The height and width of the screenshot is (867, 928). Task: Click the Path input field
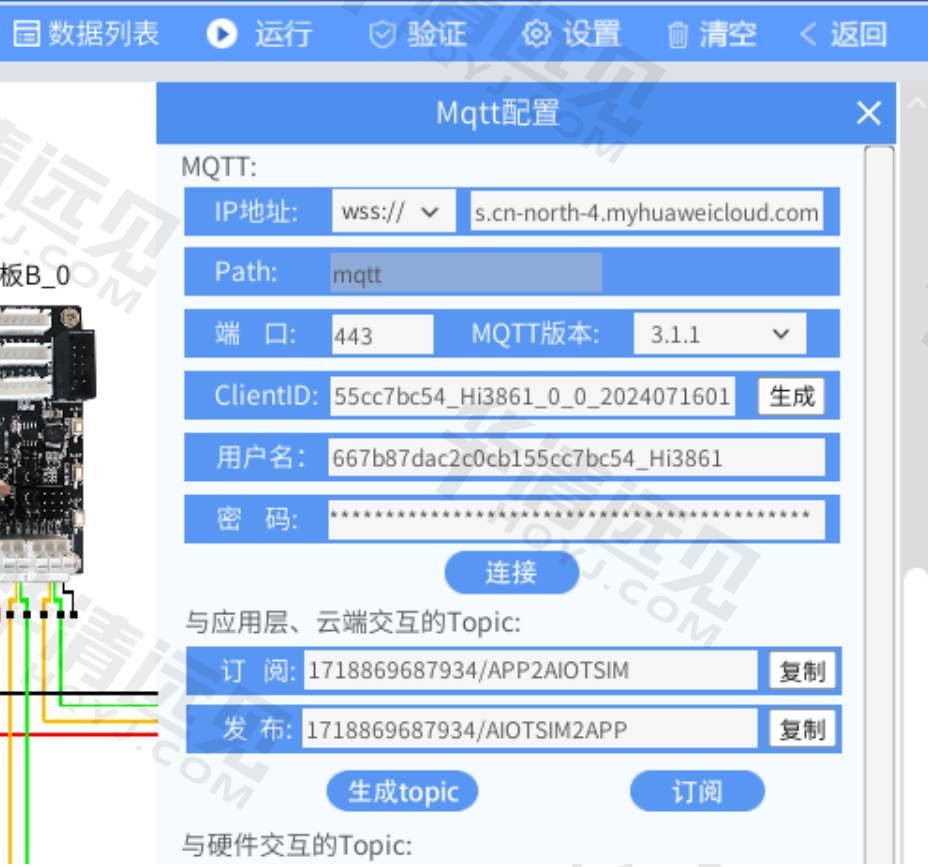[466, 273]
